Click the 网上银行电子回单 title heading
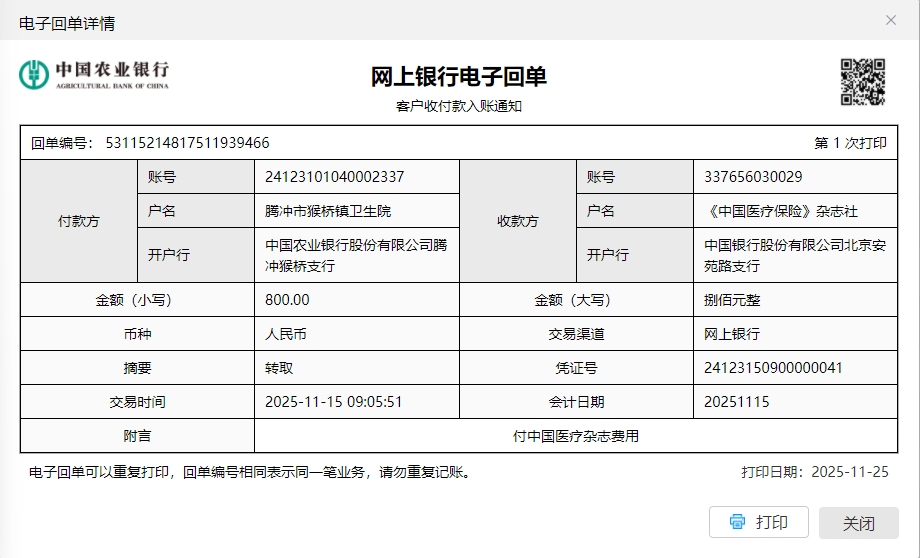The height and width of the screenshot is (558, 920). (x=459, y=77)
